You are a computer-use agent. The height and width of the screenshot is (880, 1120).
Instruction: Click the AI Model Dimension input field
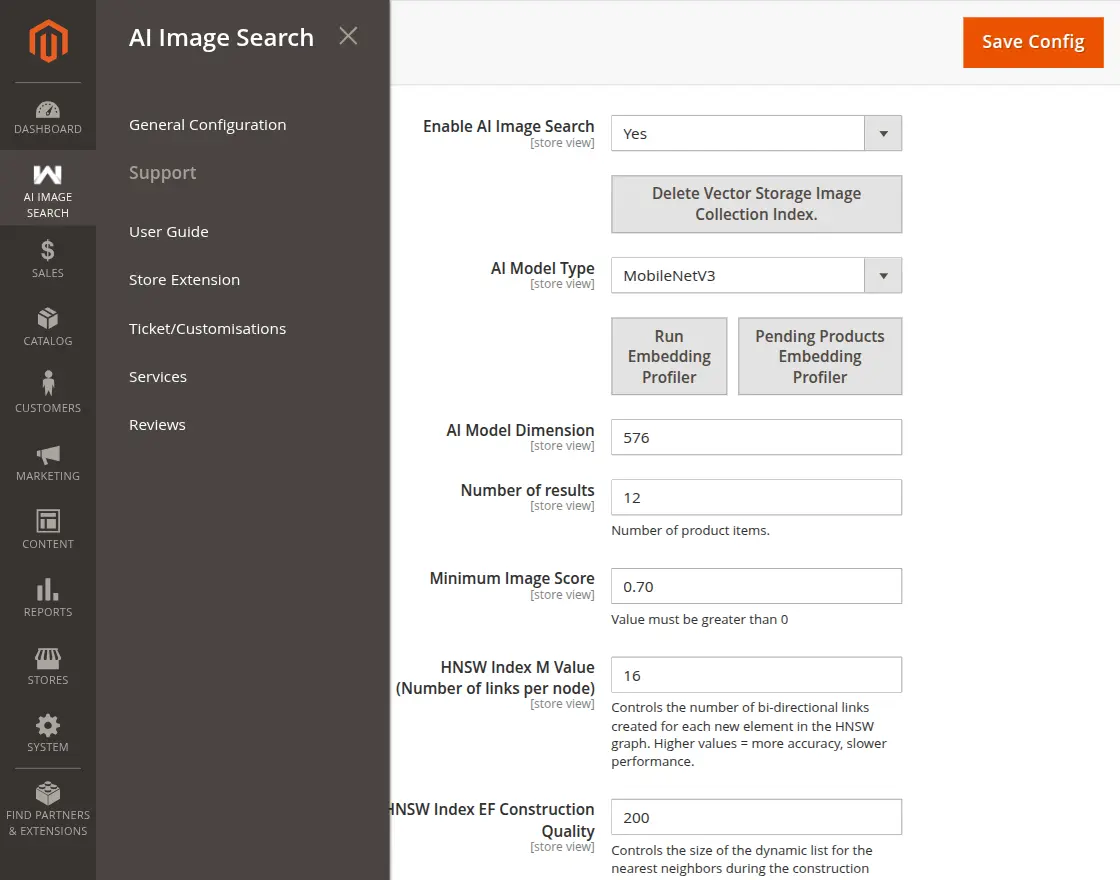[756, 437]
